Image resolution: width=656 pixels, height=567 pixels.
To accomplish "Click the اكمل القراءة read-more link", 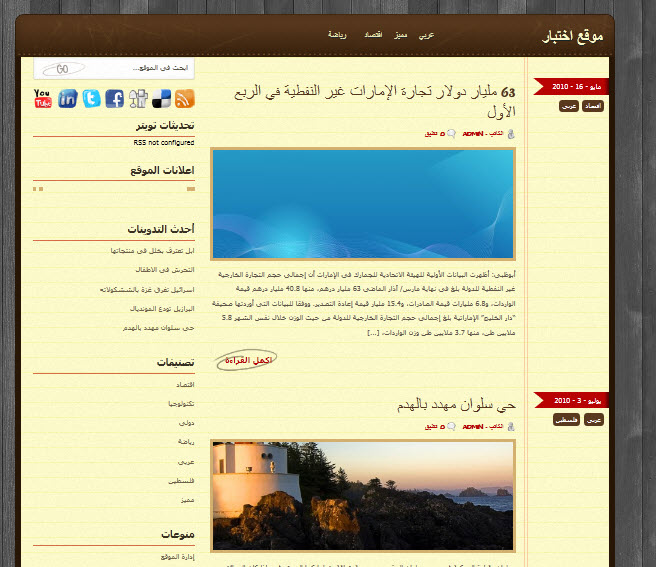I will click(x=247, y=360).
